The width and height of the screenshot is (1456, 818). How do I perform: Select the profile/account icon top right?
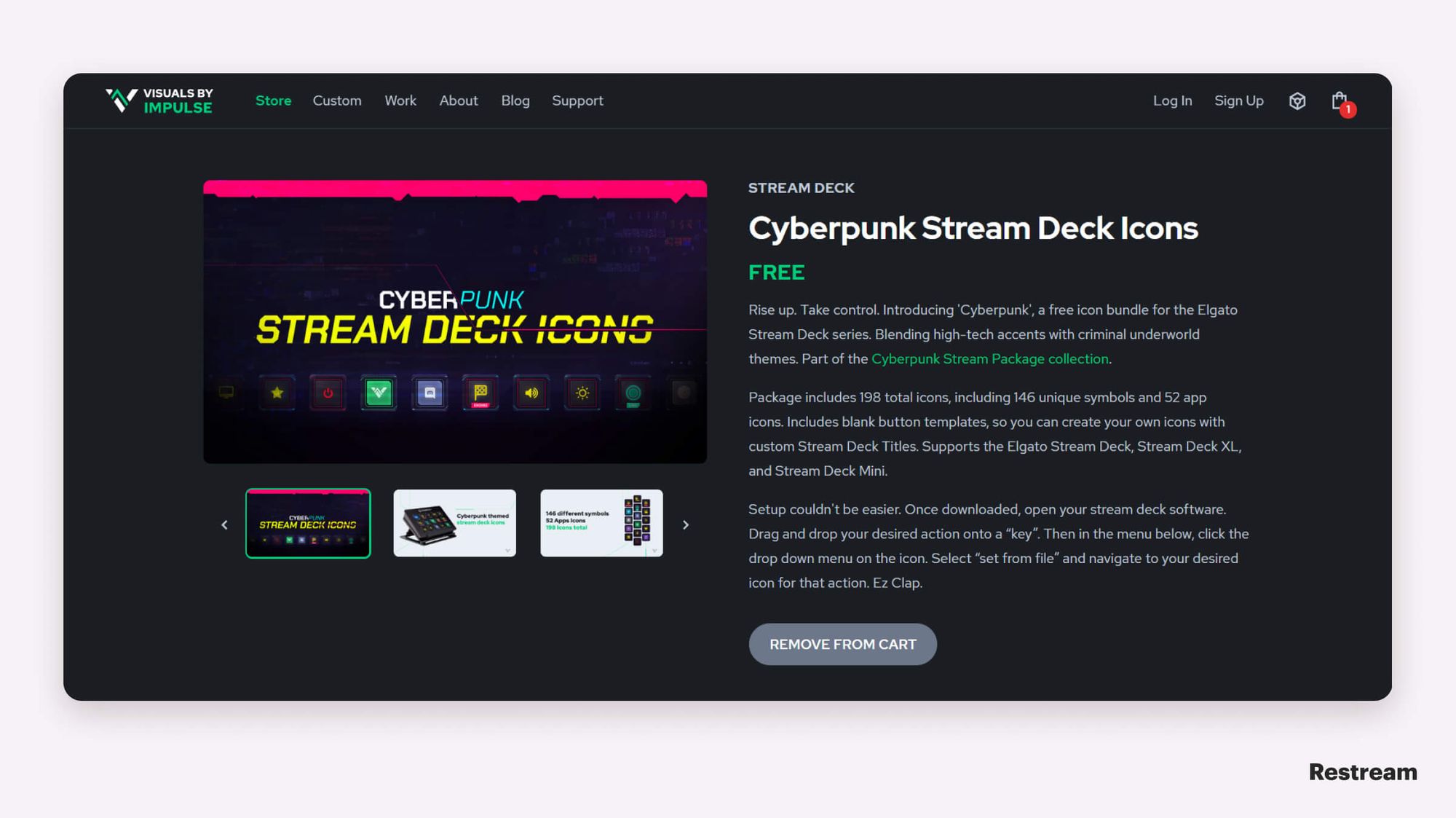[x=1297, y=100]
